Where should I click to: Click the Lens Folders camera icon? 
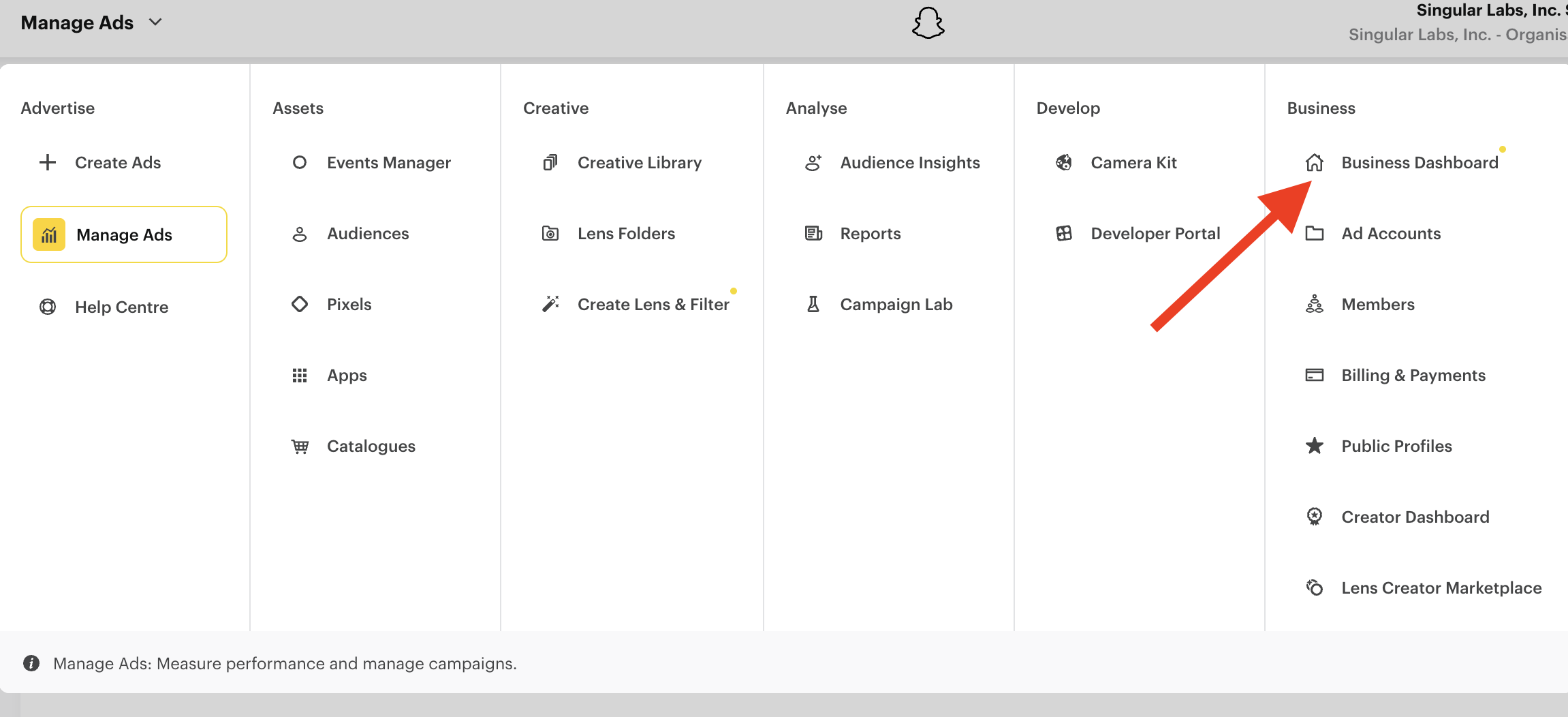point(550,234)
